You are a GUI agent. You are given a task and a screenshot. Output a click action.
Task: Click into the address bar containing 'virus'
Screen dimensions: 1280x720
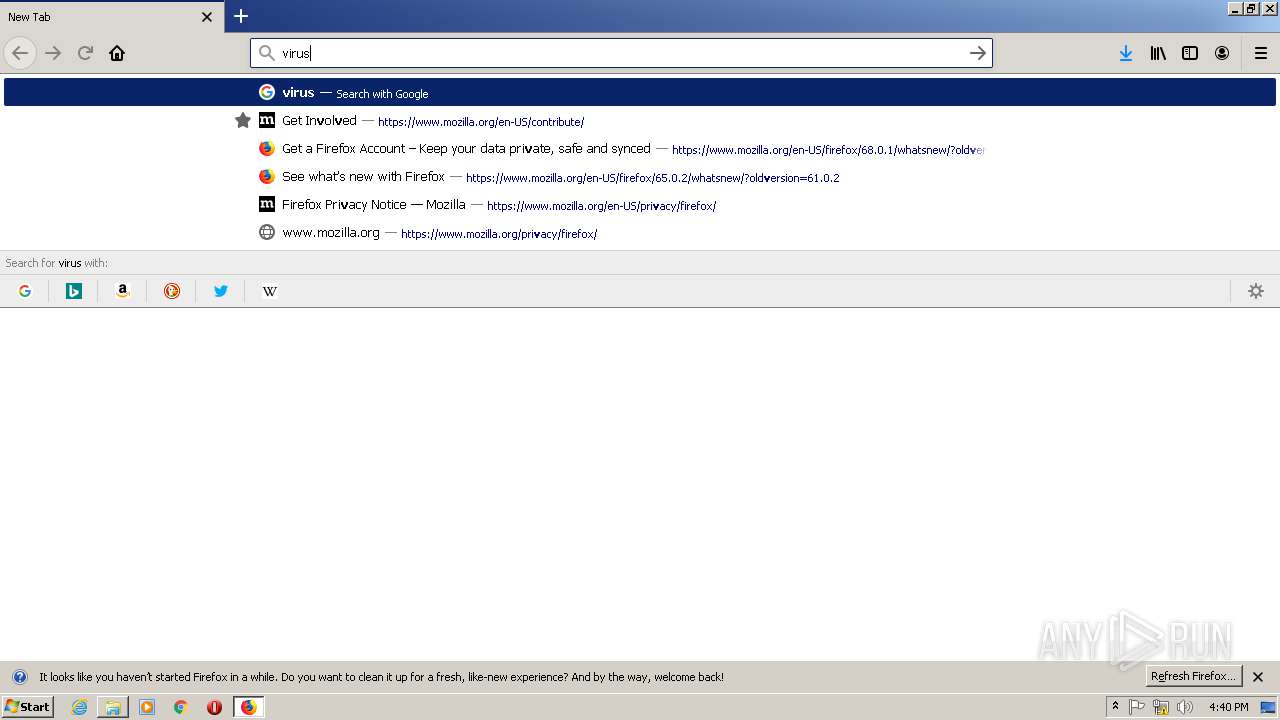pyautogui.click(x=620, y=53)
